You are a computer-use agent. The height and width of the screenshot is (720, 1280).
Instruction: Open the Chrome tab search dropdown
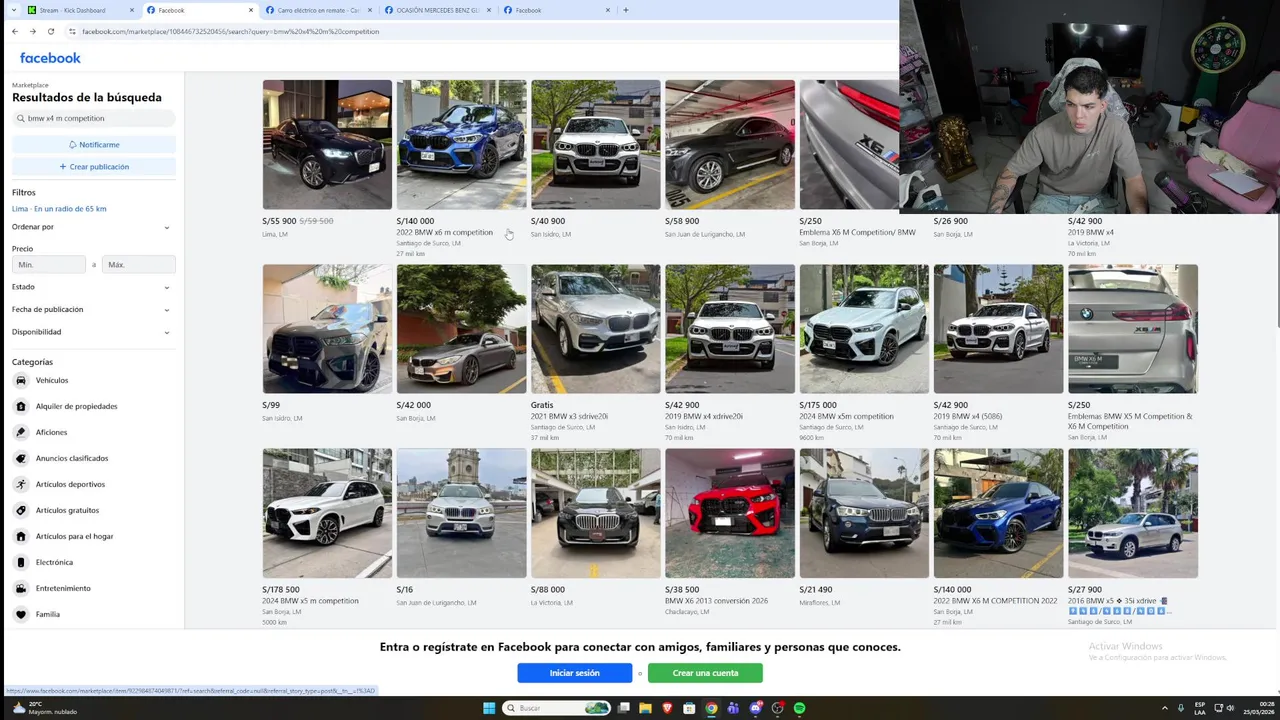(x=13, y=10)
